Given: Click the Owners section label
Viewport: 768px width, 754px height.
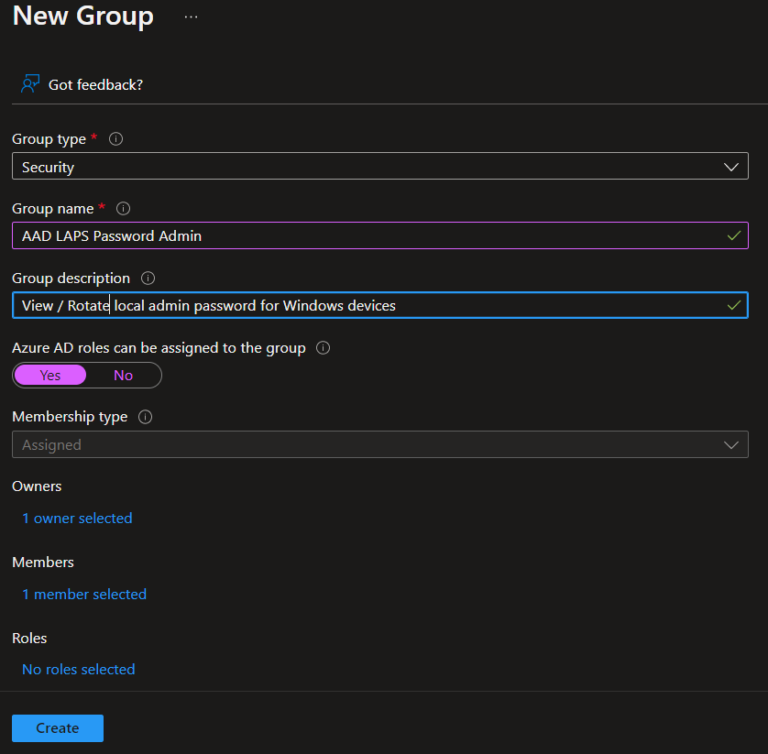Looking at the screenshot, I should click(x=37, y=486).
